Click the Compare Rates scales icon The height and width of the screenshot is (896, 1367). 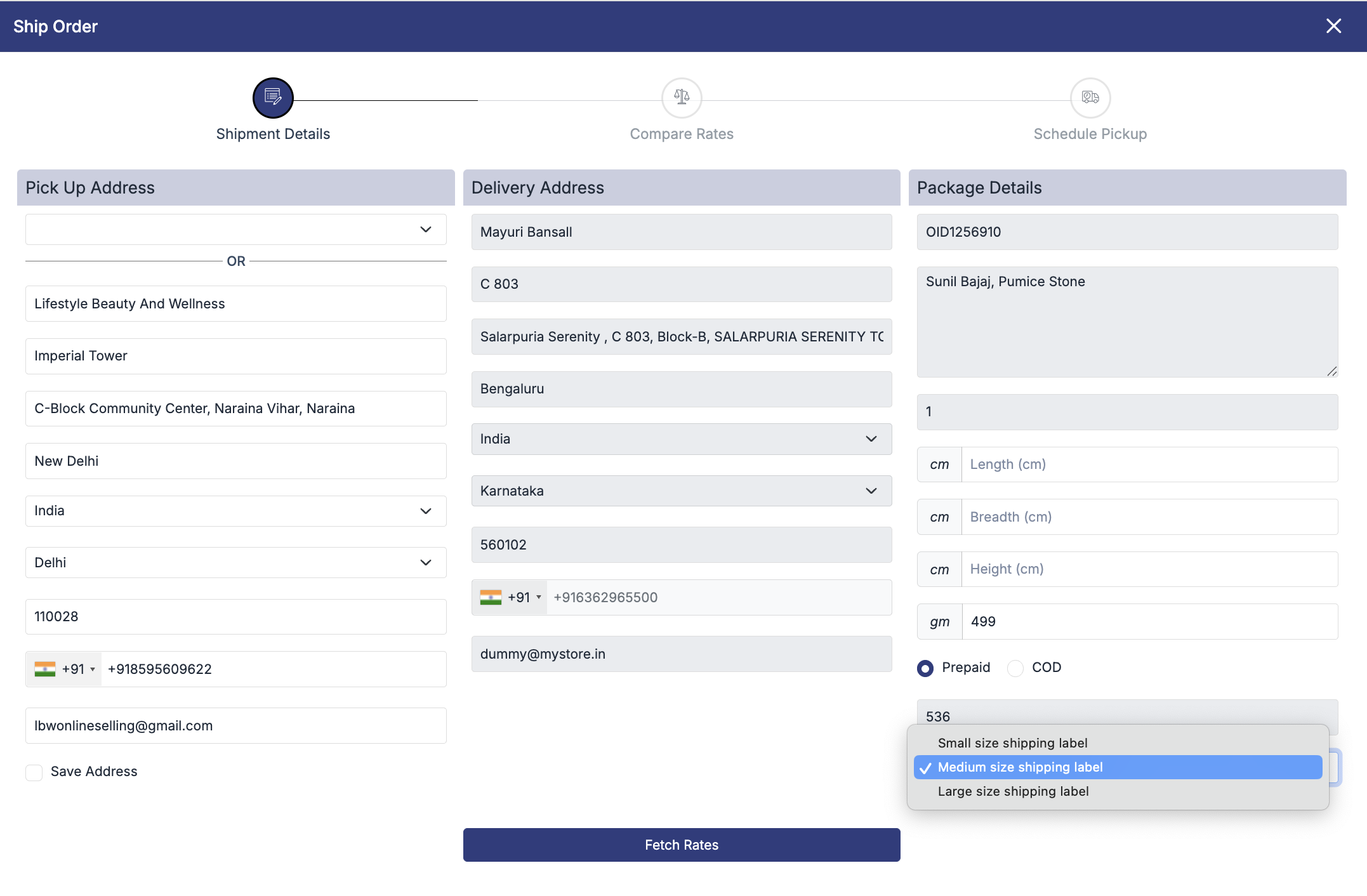[x=682, y=98]
